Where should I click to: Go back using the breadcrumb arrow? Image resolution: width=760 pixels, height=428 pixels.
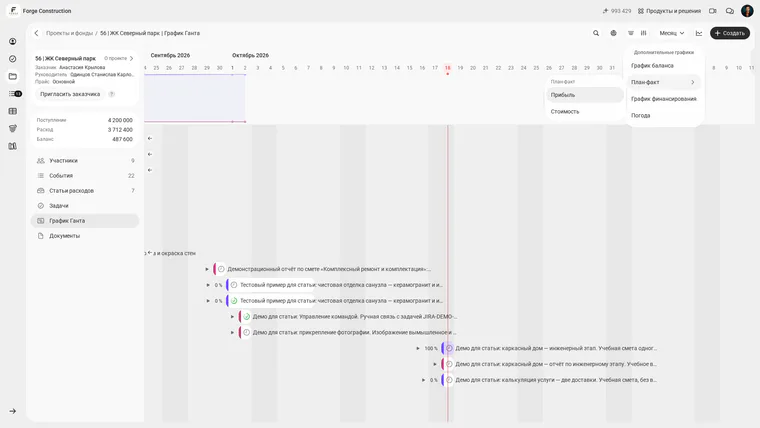click(36, 33)
